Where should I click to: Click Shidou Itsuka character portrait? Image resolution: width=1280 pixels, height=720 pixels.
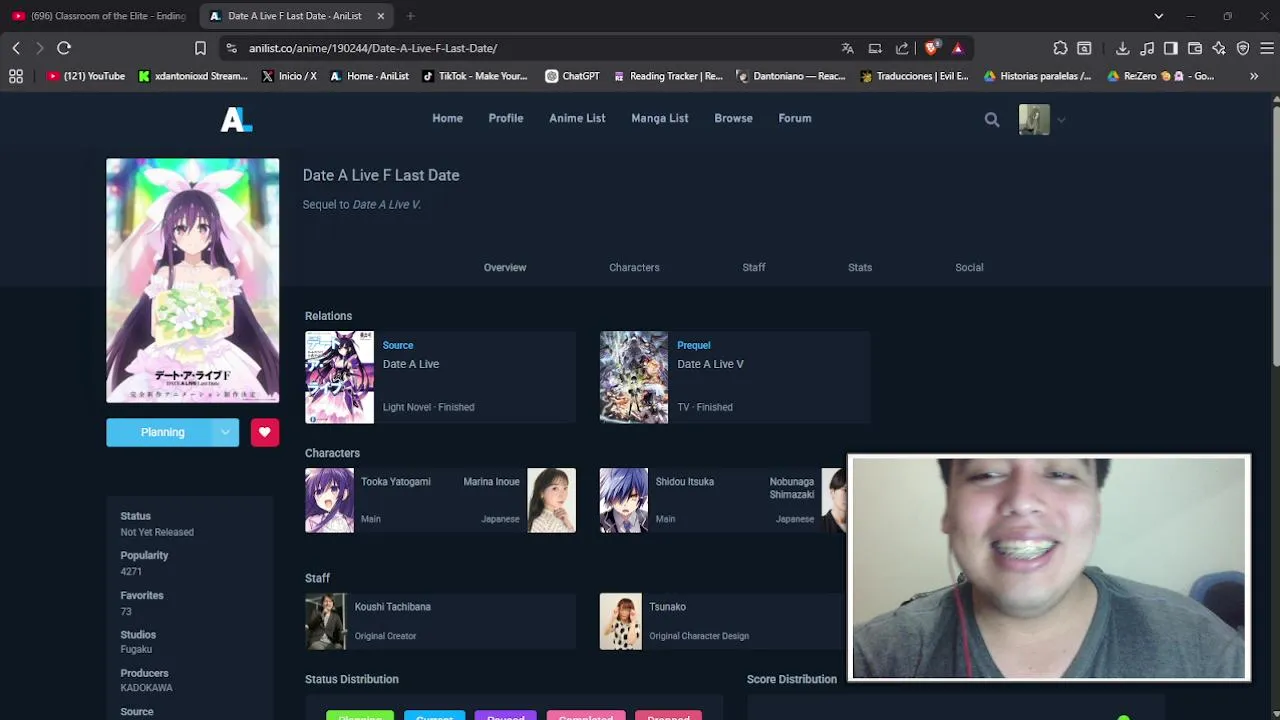pyautogui.click(x=624, y=500)
